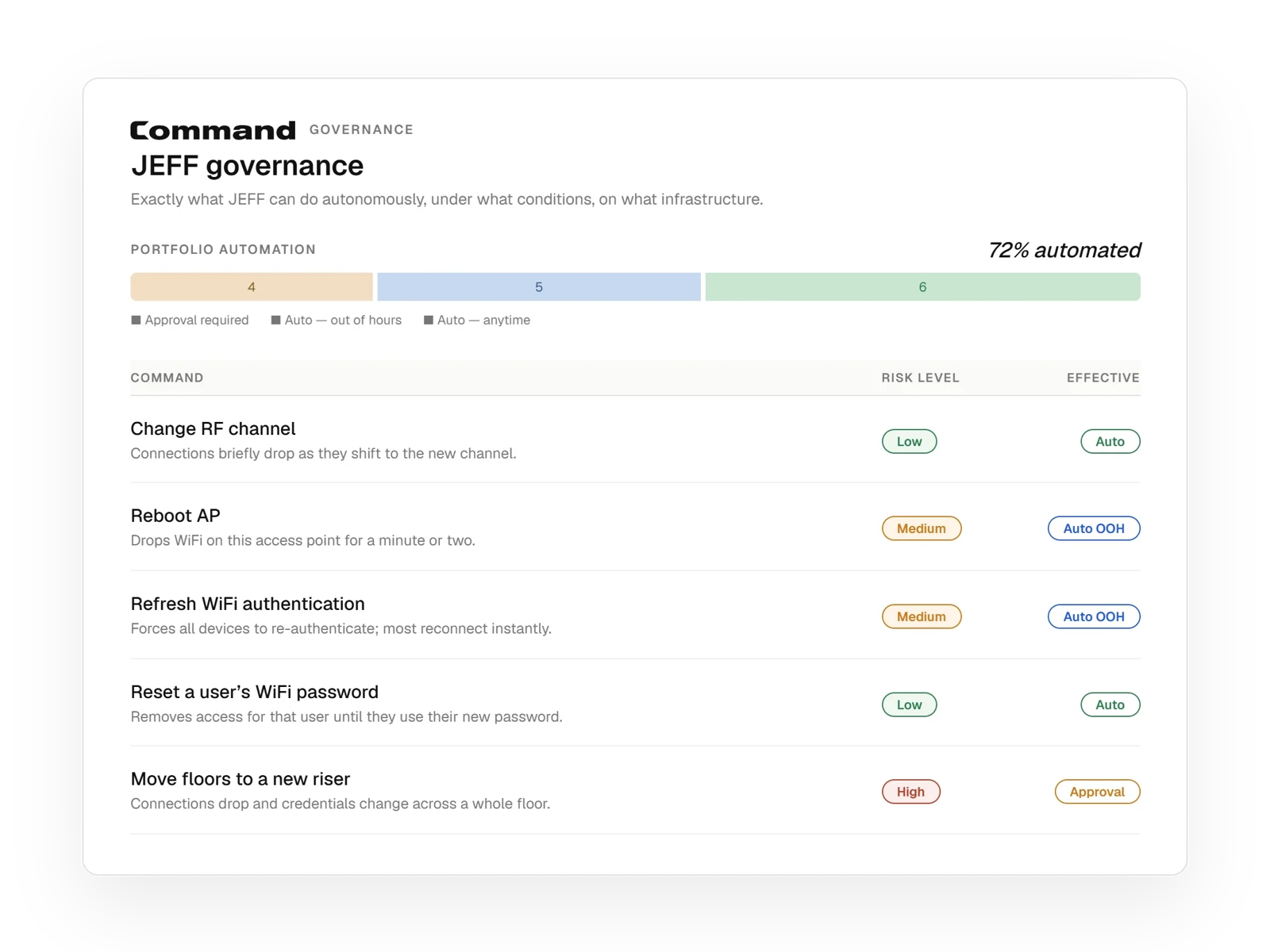Click the Low risk badge for Change RF channel
This screenshot has width=1270, height=952.
tap(909, 441)
